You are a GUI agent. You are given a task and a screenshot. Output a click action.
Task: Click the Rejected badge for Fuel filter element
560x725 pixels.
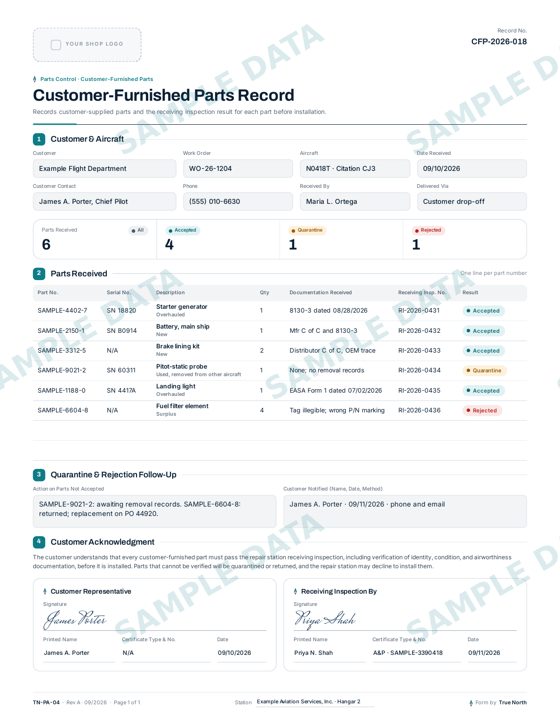point(482,411)
